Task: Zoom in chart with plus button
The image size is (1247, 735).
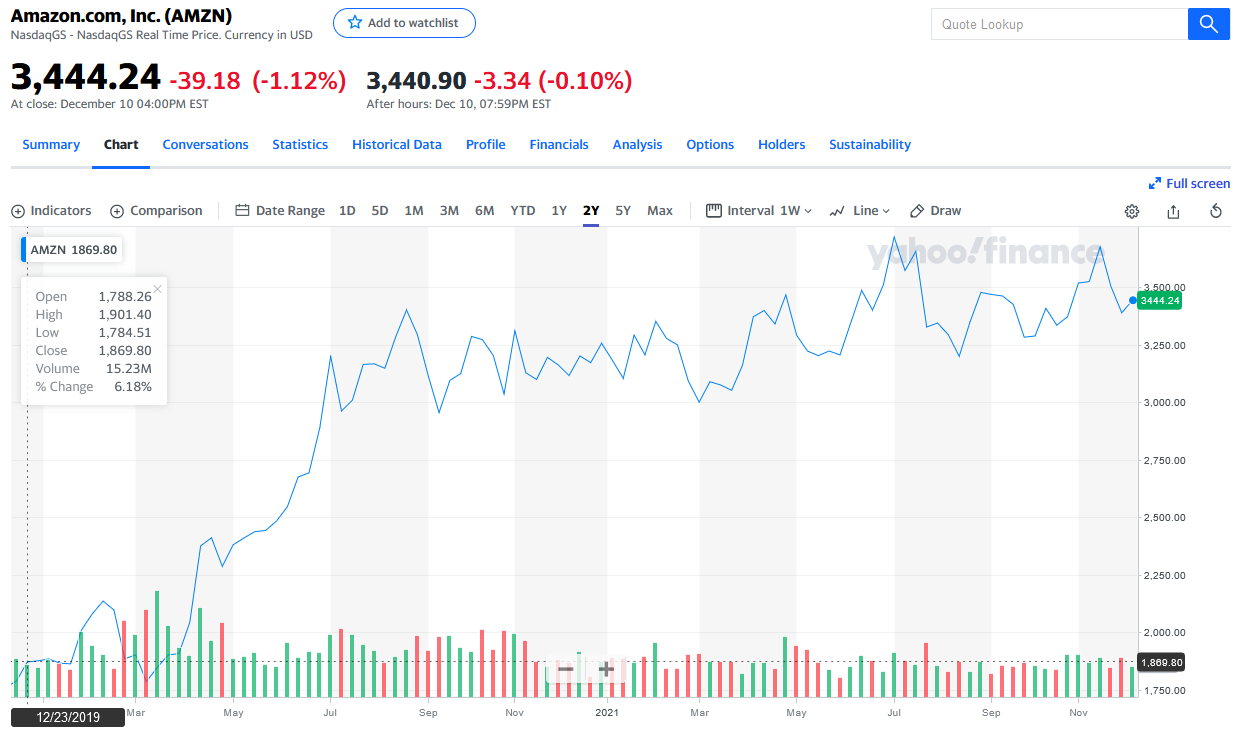Action: tap(606, 669)
